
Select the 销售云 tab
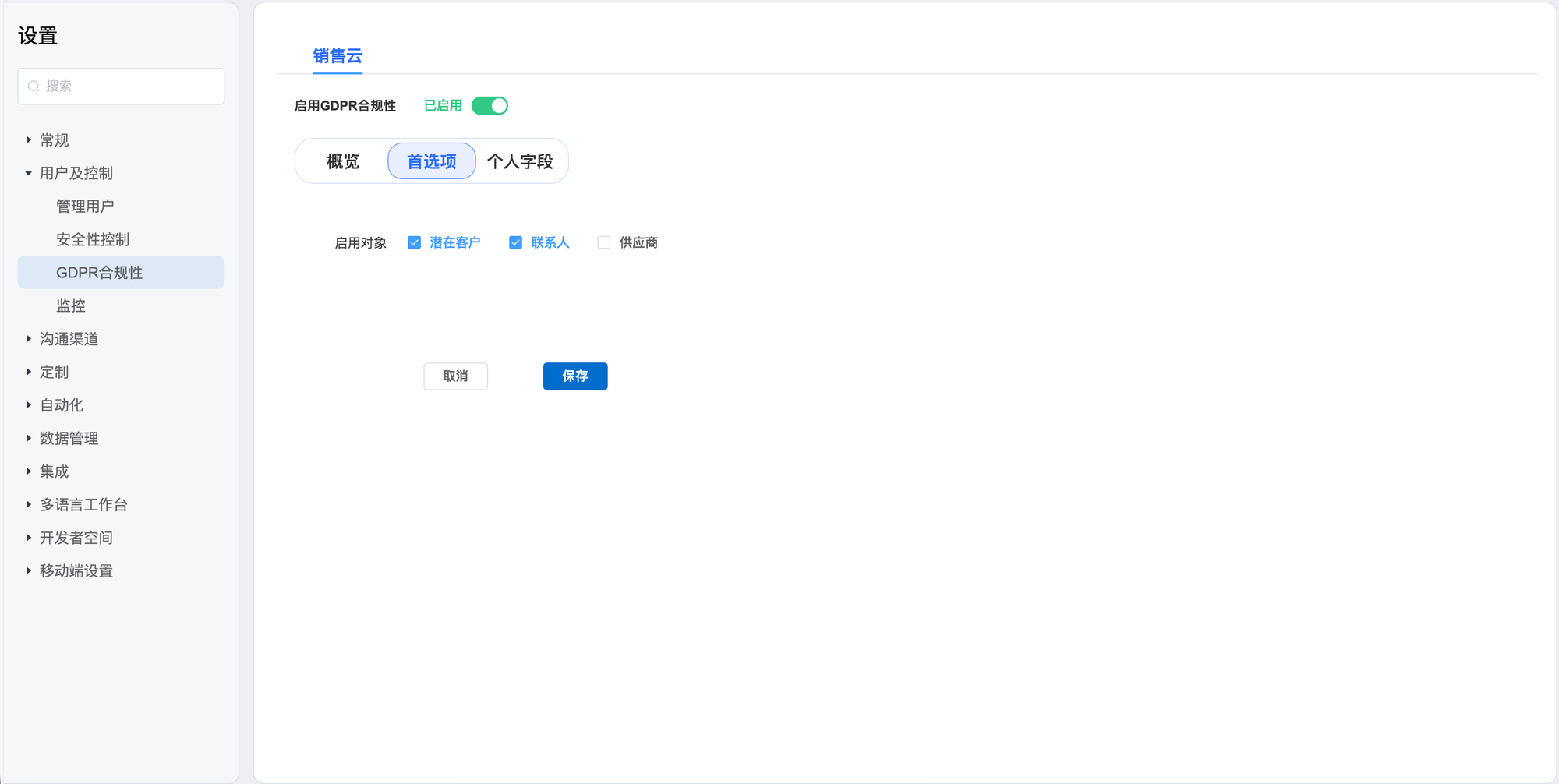(x=338, y=56)
